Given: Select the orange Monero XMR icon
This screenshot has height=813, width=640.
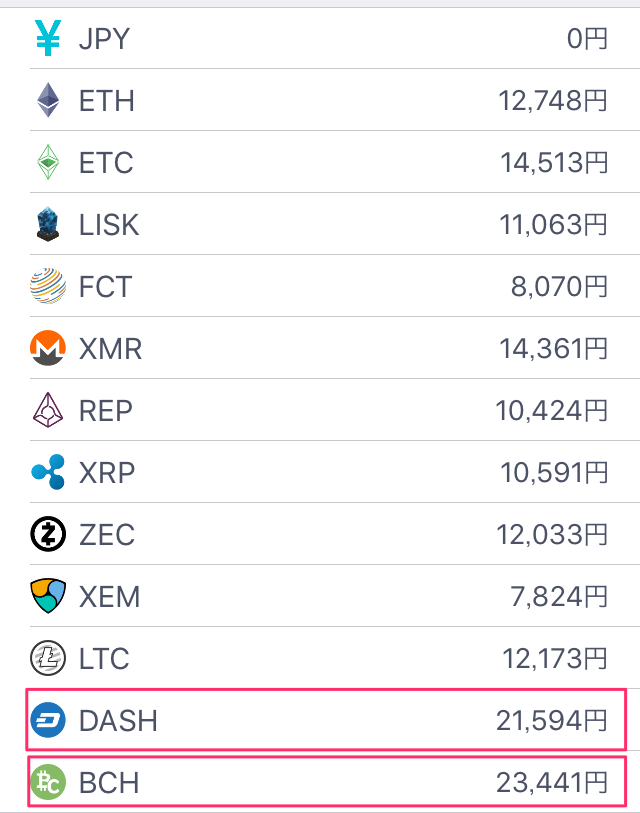Looking at the screenshot, I should [x=48, y=348].
